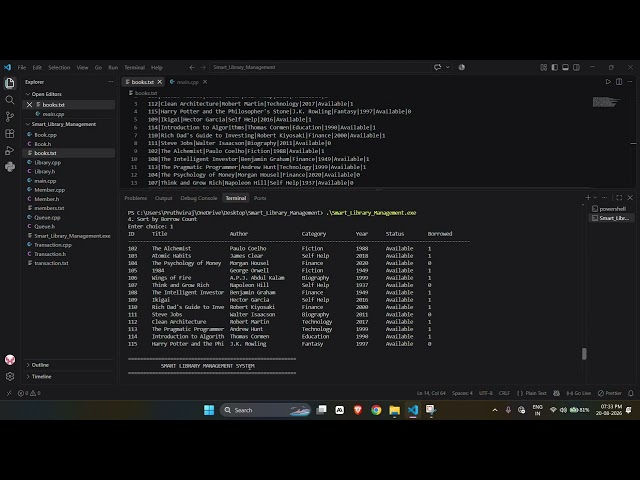
Task: Go forward with the navigation arrow
Action: [203, 67]
